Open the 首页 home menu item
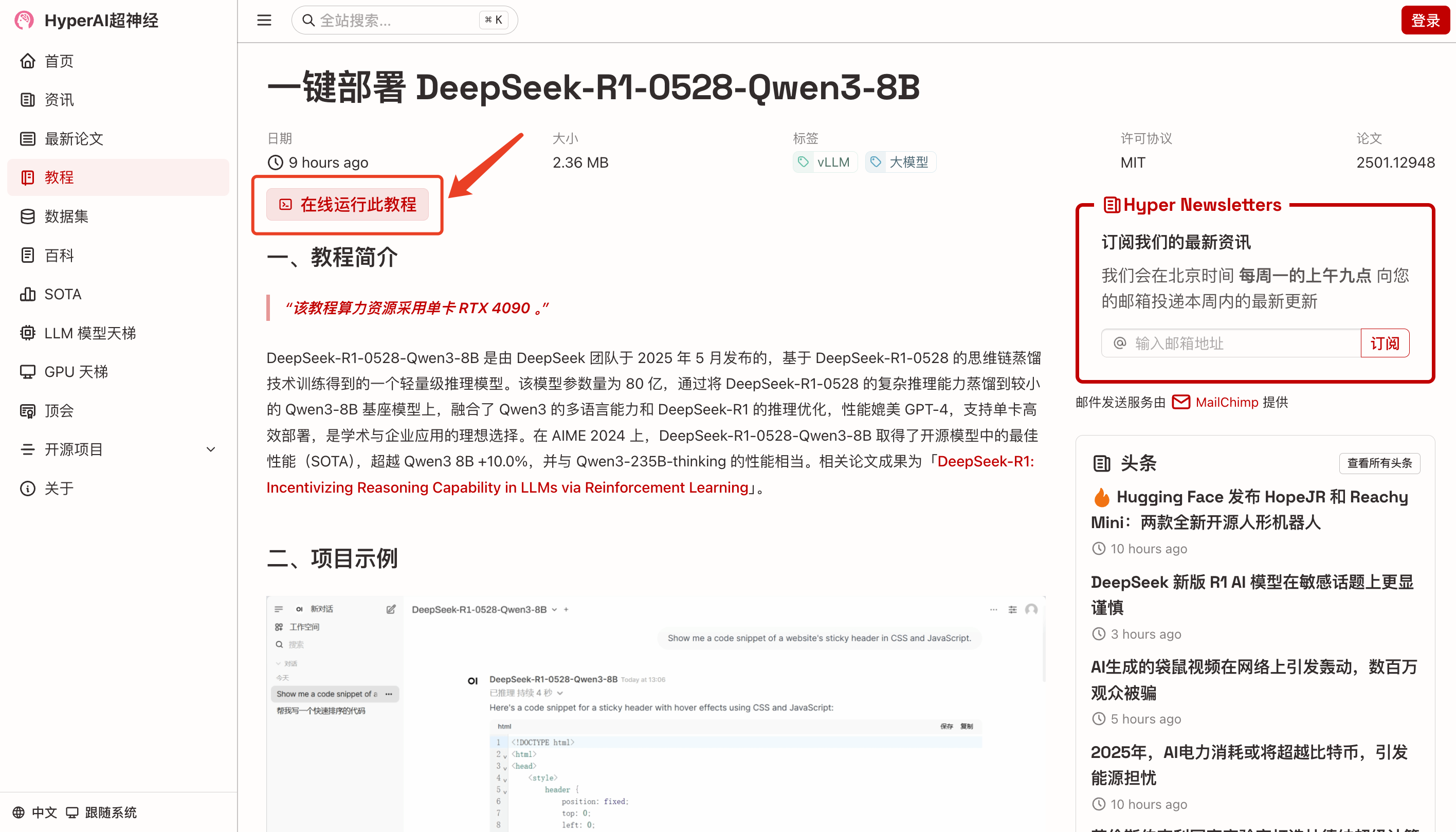 (x=118, y=61)
